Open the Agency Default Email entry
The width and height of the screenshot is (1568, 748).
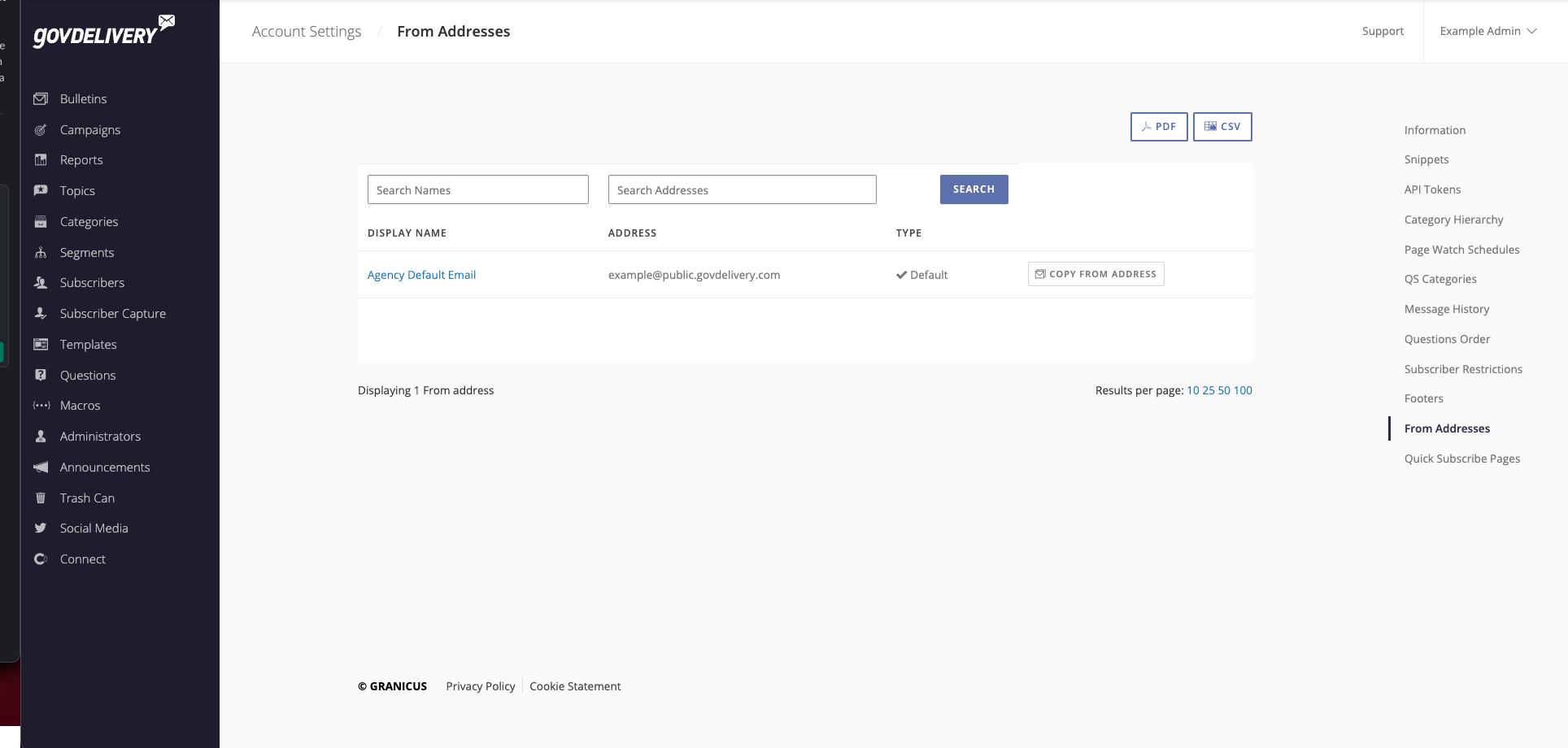coord(421,275)
